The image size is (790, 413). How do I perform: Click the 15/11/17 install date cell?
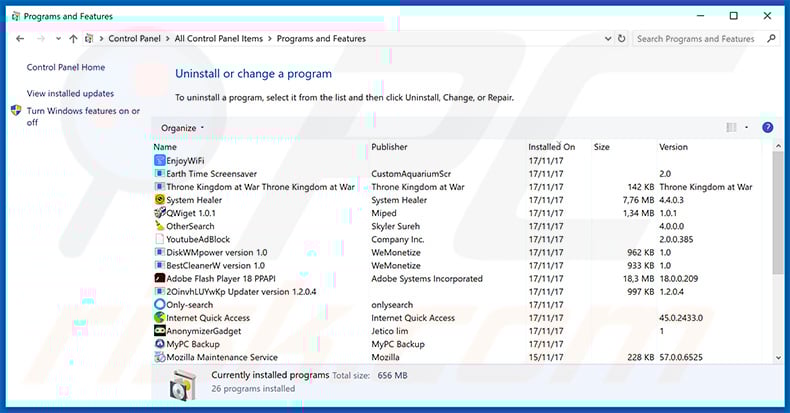click(546, 357)
